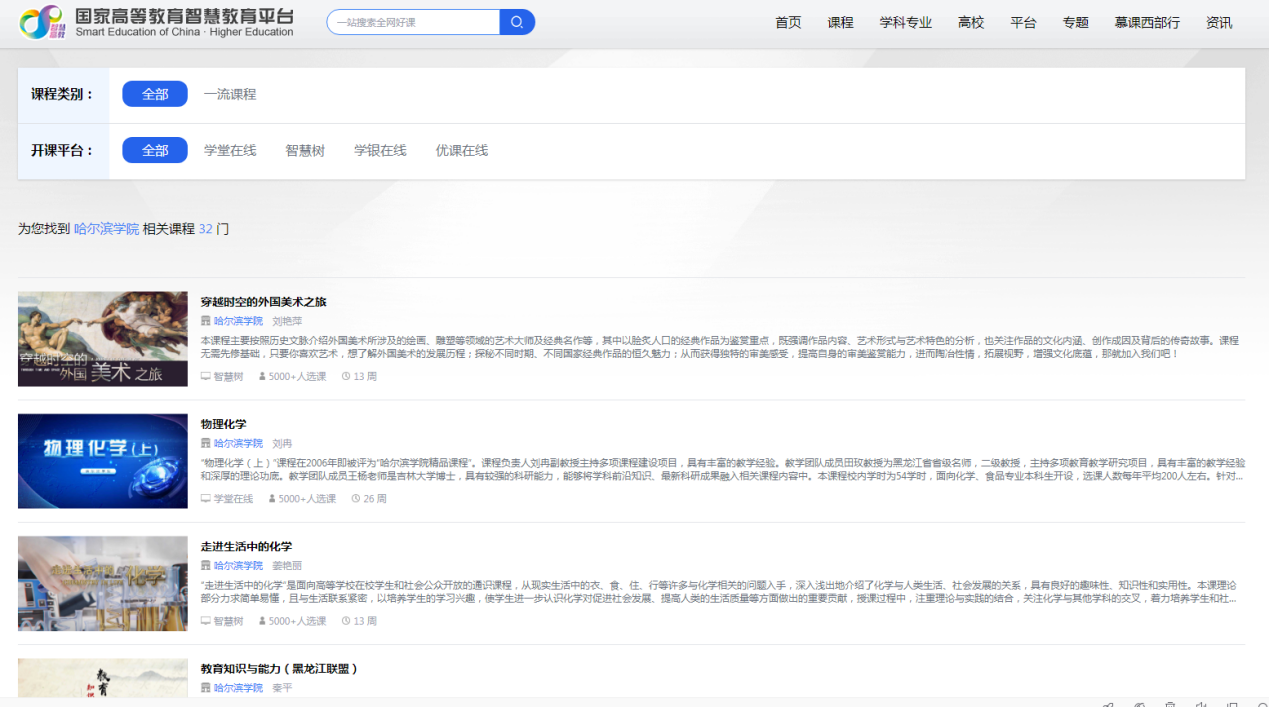Screen dimensions: 1269x707
Task: Open the 高校 navigation item
Action: pyautogui.click(x=971, y=22)
